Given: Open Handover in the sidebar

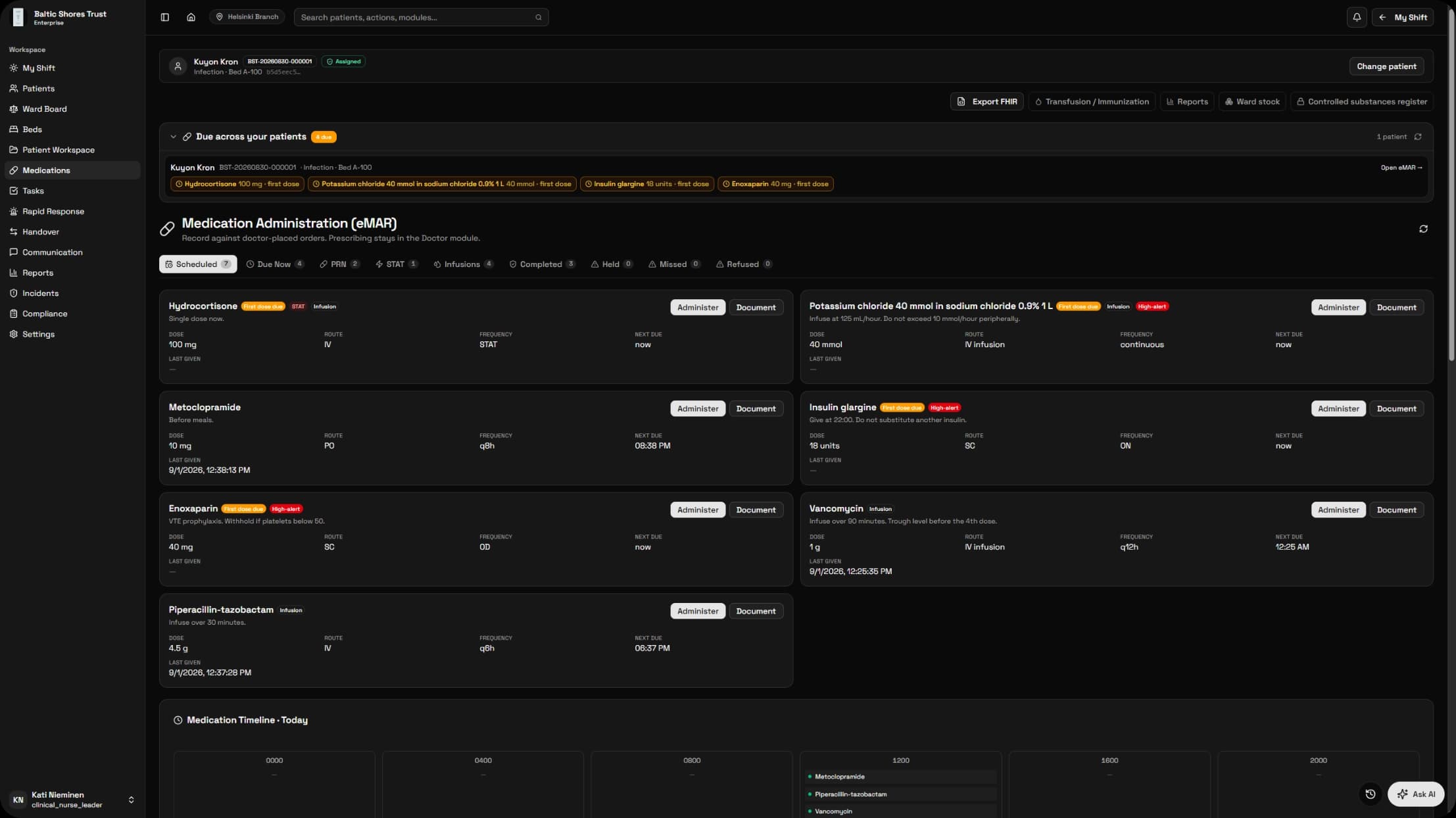Looking at the screenshot, I should [72, 231].
